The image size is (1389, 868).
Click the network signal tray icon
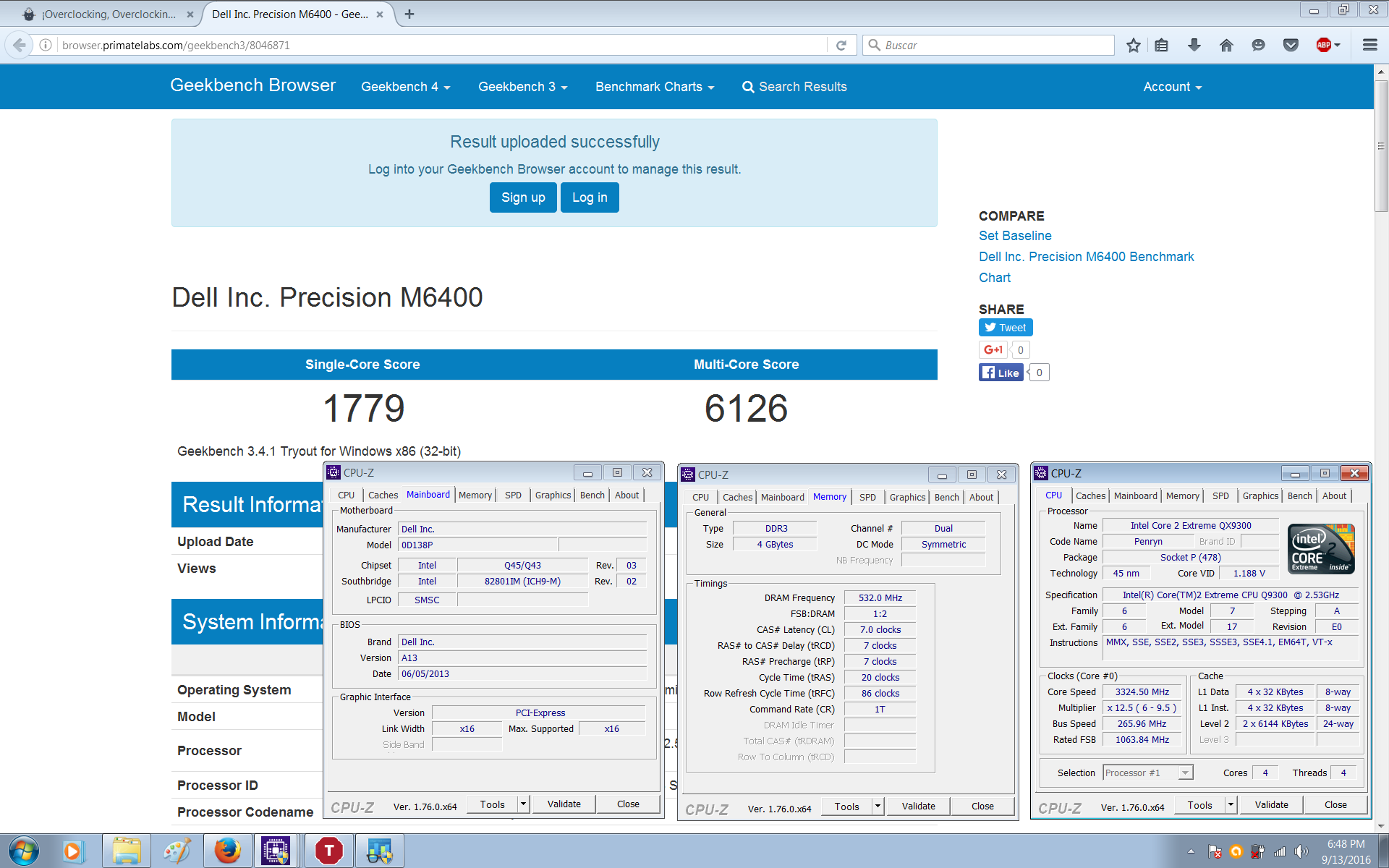coord(1280,851)
